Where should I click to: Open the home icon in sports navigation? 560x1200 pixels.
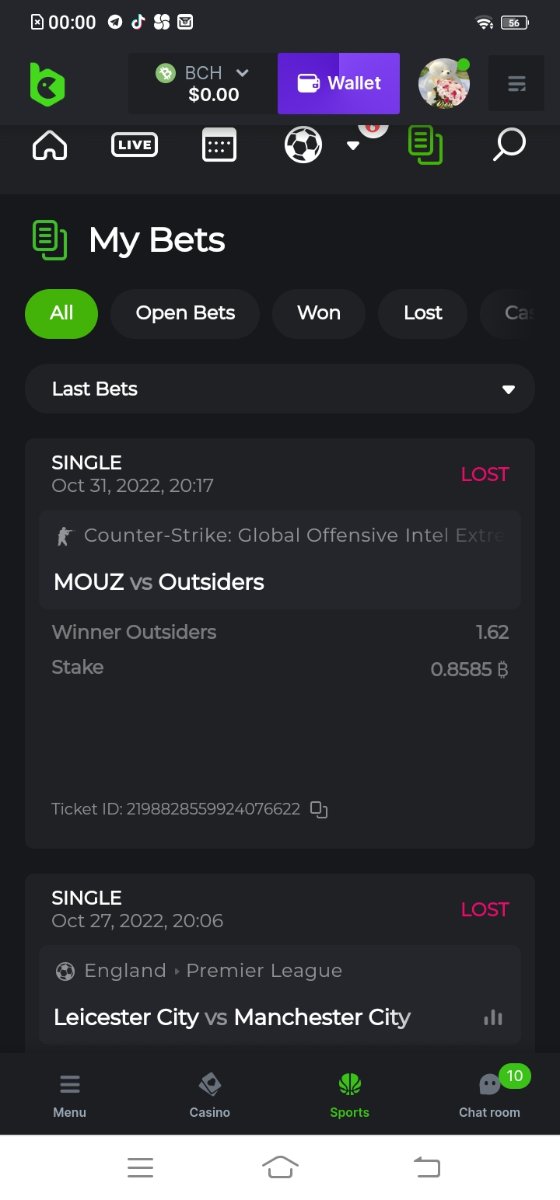tap(50, 145)
